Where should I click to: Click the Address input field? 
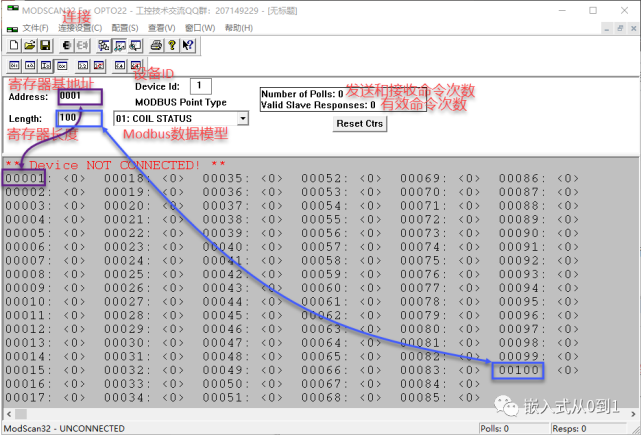pyautogui.click(x=80, y=97)
